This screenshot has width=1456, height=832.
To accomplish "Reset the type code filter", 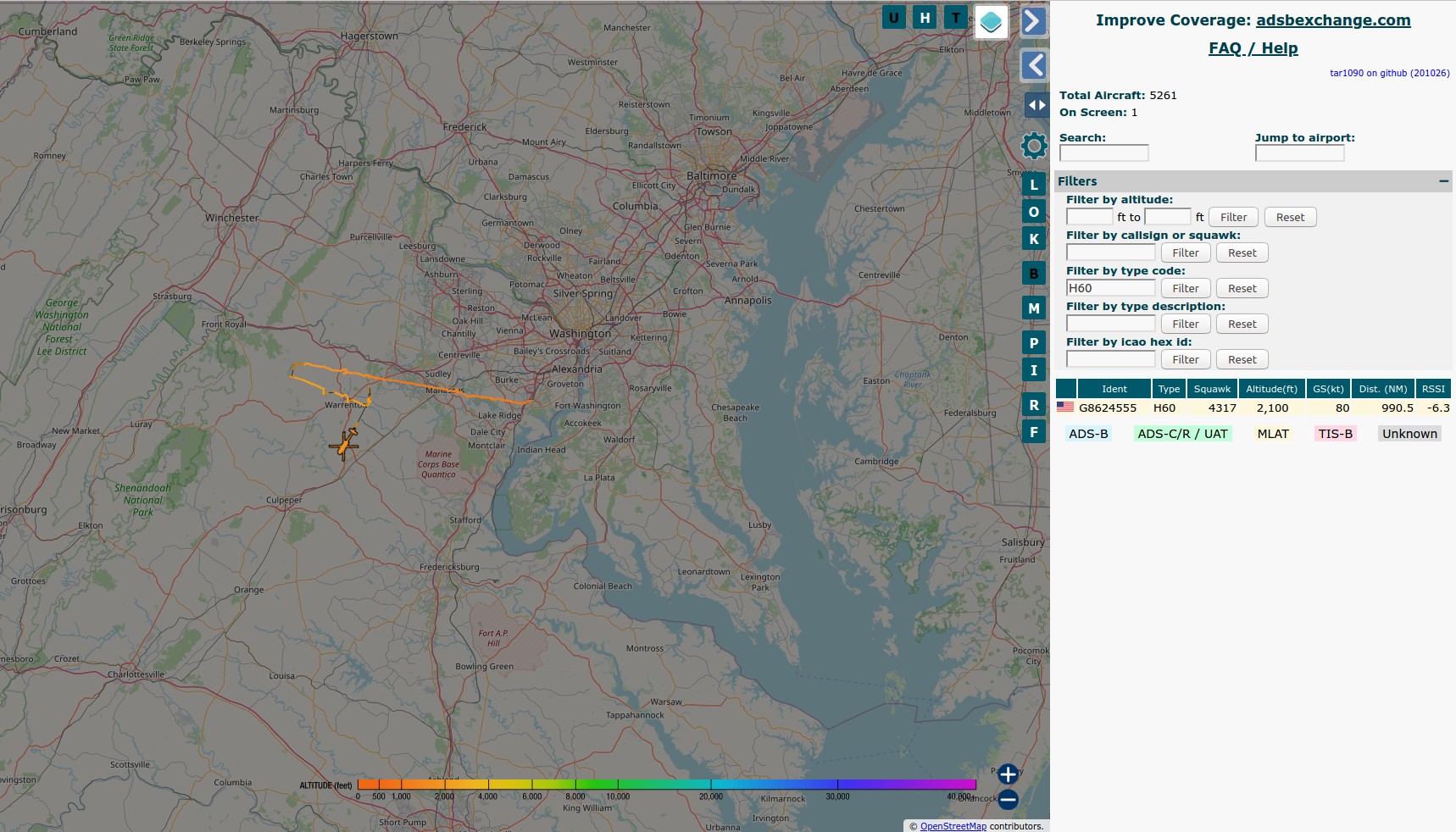I will tap(1242, 288).
